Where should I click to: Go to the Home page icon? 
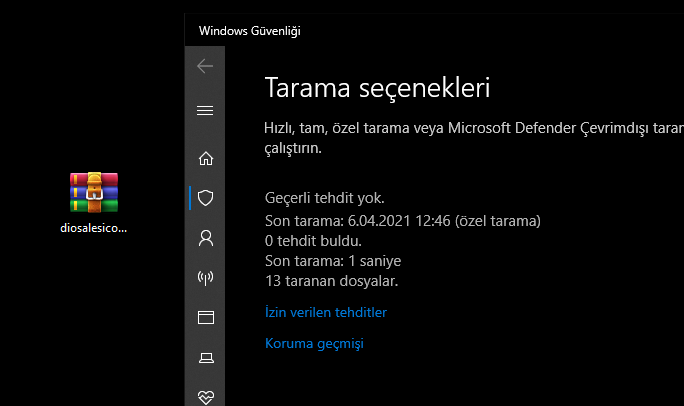coord(205,158)
